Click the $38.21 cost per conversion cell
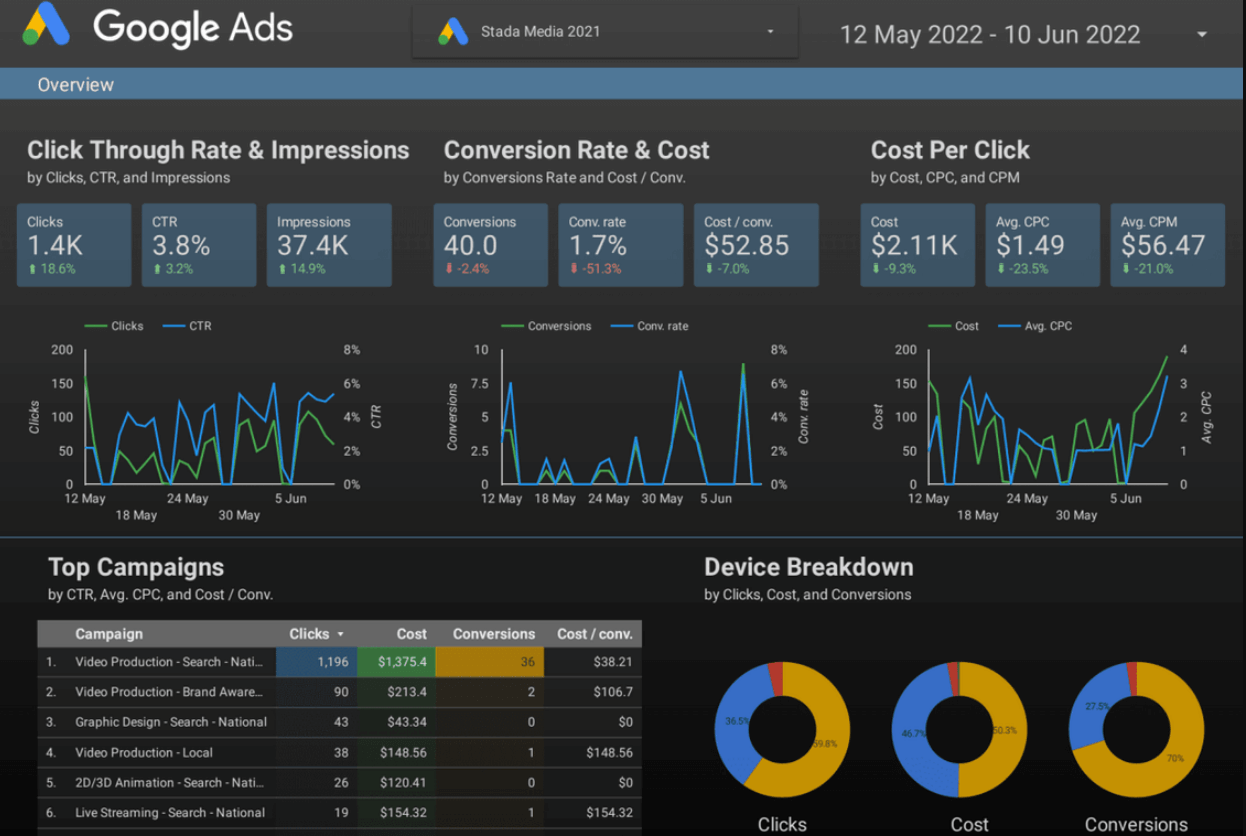 [x=593, y=661]
